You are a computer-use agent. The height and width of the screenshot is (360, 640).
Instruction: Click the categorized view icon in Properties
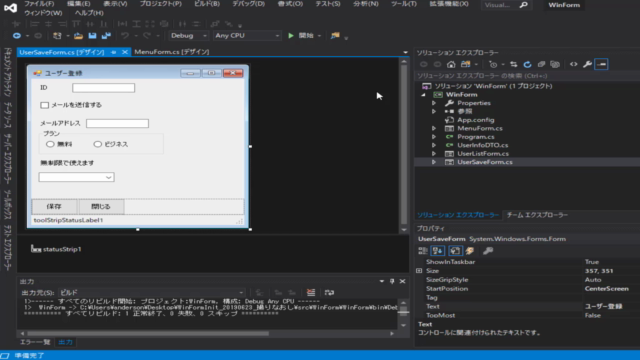click(423, 251)
